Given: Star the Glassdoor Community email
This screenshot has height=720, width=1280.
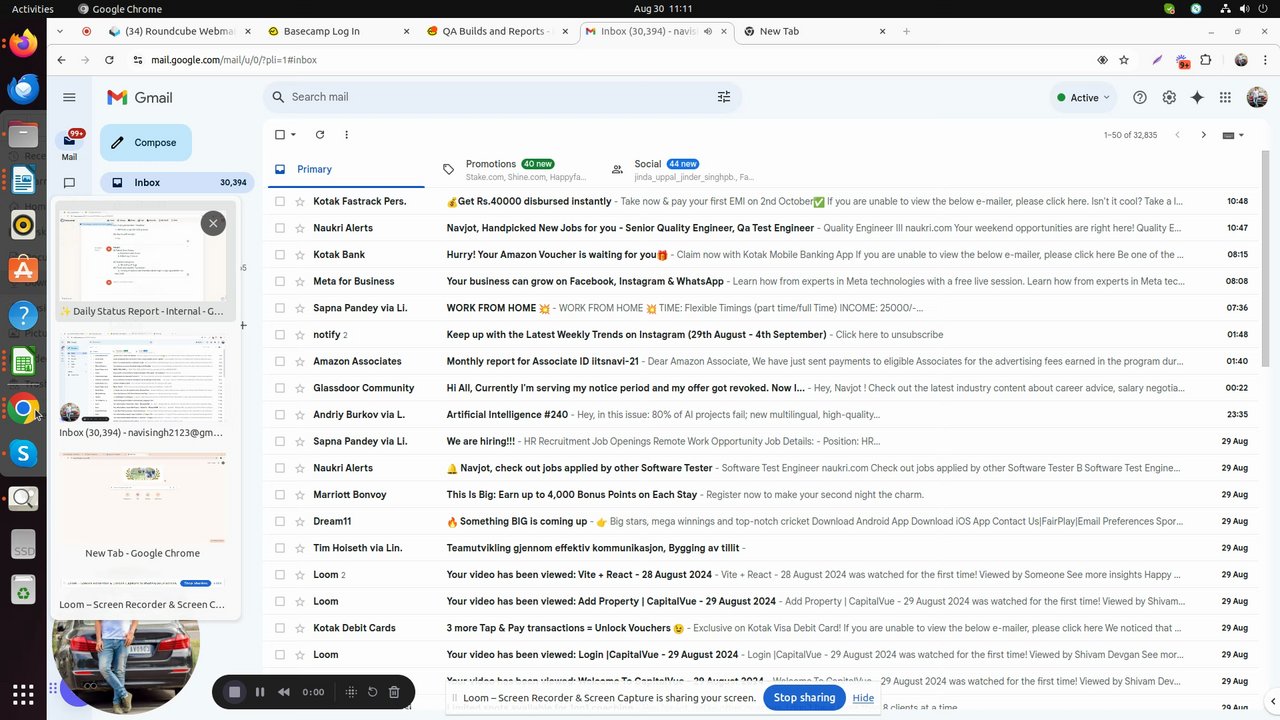Looking at the screenshot, I should pos(300,388).
